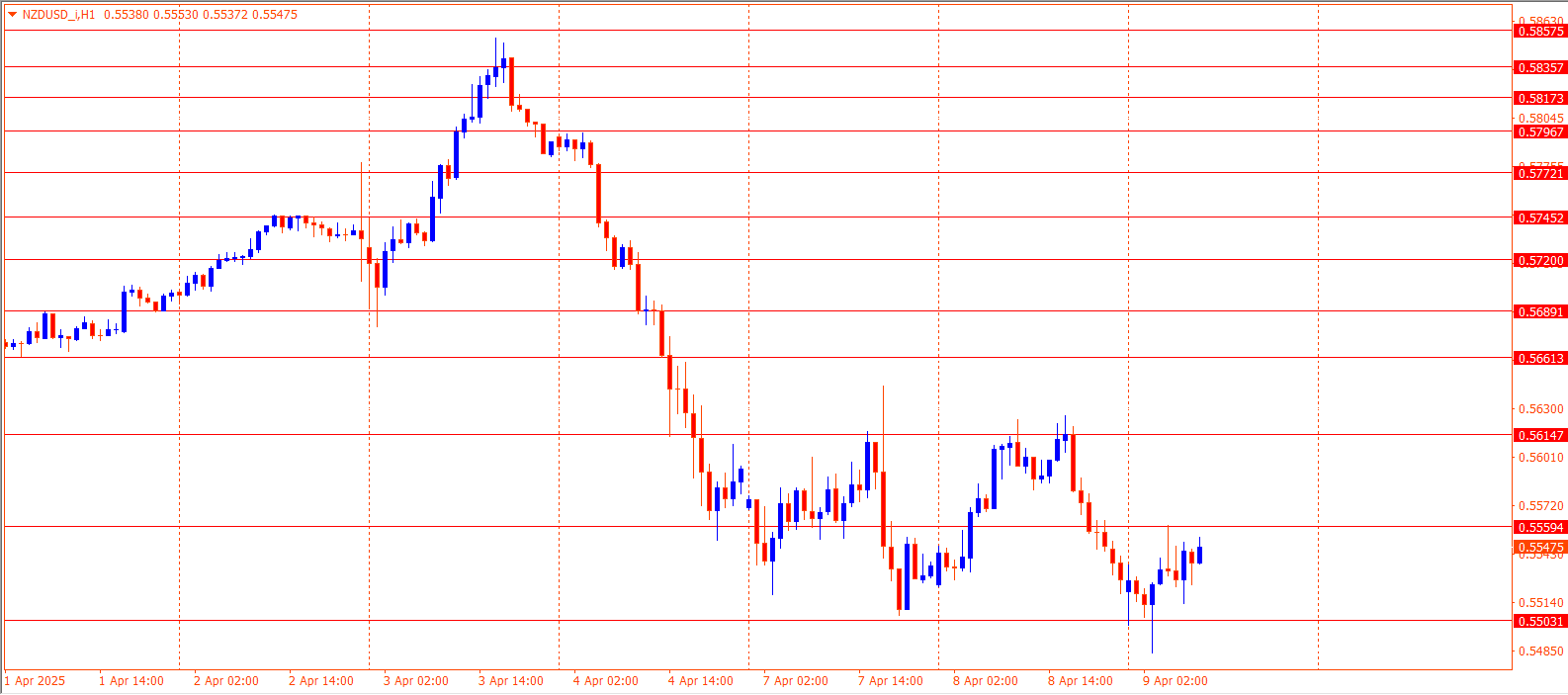Click the 0.55720 price scale value

point(1541,506)
